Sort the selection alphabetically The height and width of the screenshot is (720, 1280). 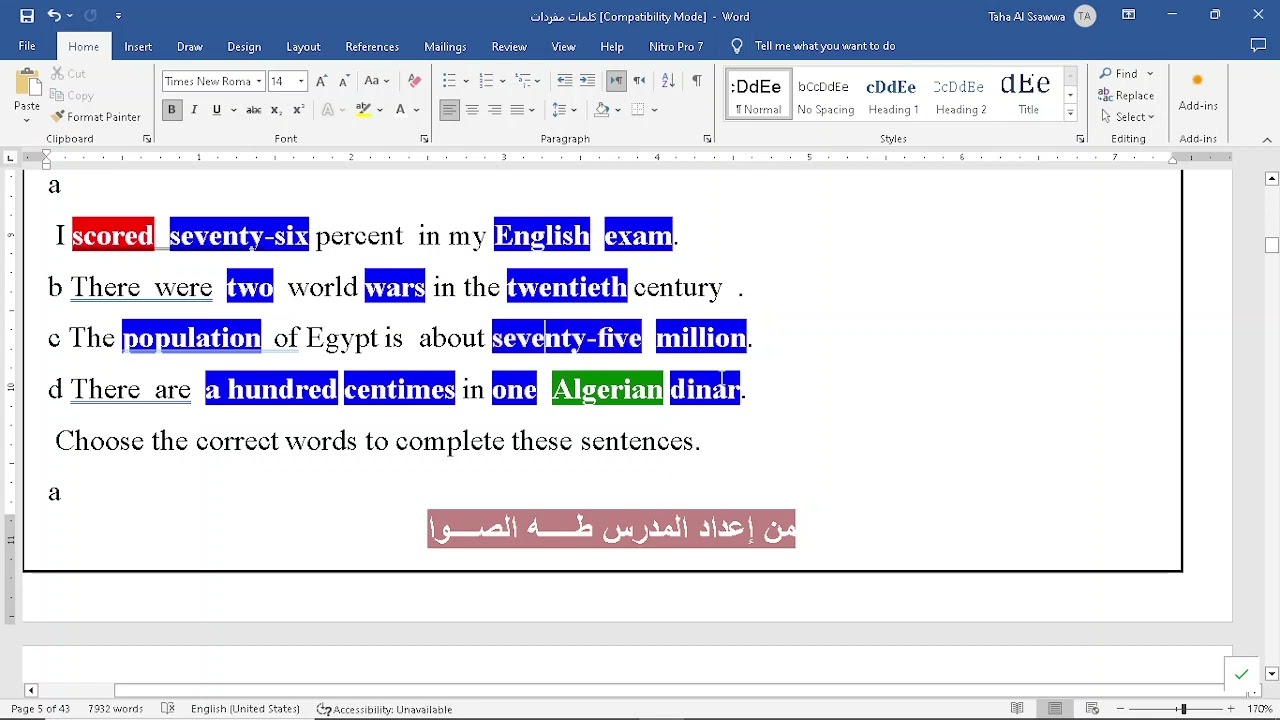(x=669, y=81)
